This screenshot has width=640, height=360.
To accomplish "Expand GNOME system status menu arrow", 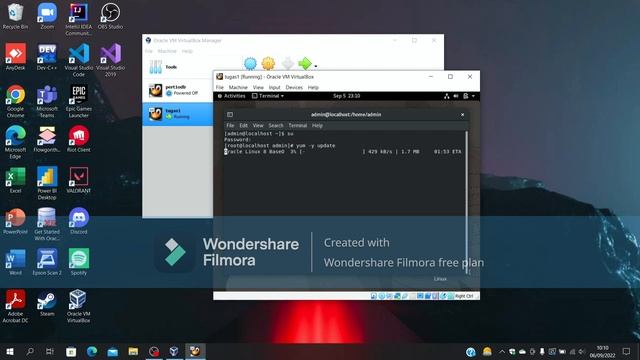I will (473, 96).
